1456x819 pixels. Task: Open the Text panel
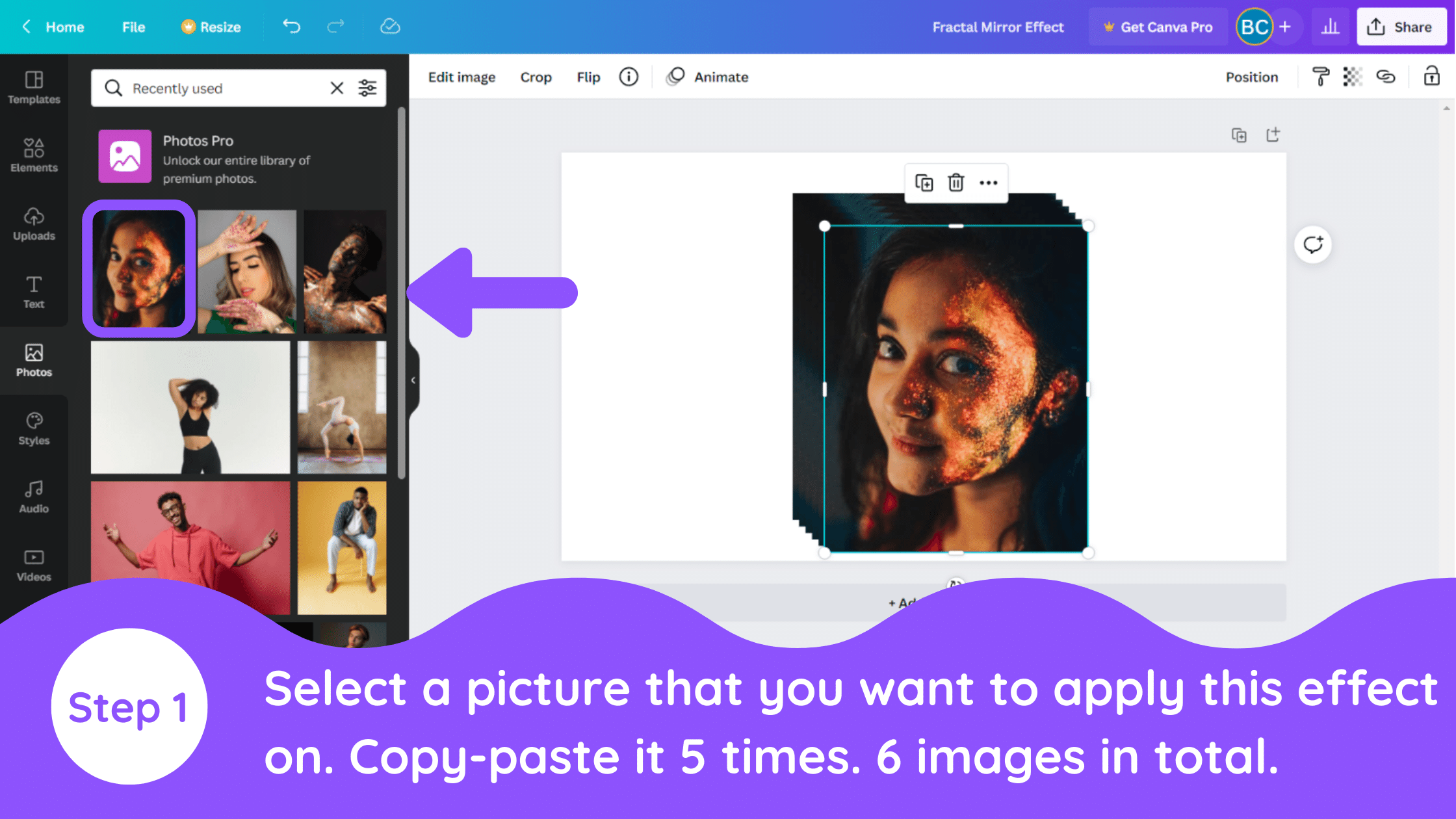pyautogui.click(x=34, y=292)
